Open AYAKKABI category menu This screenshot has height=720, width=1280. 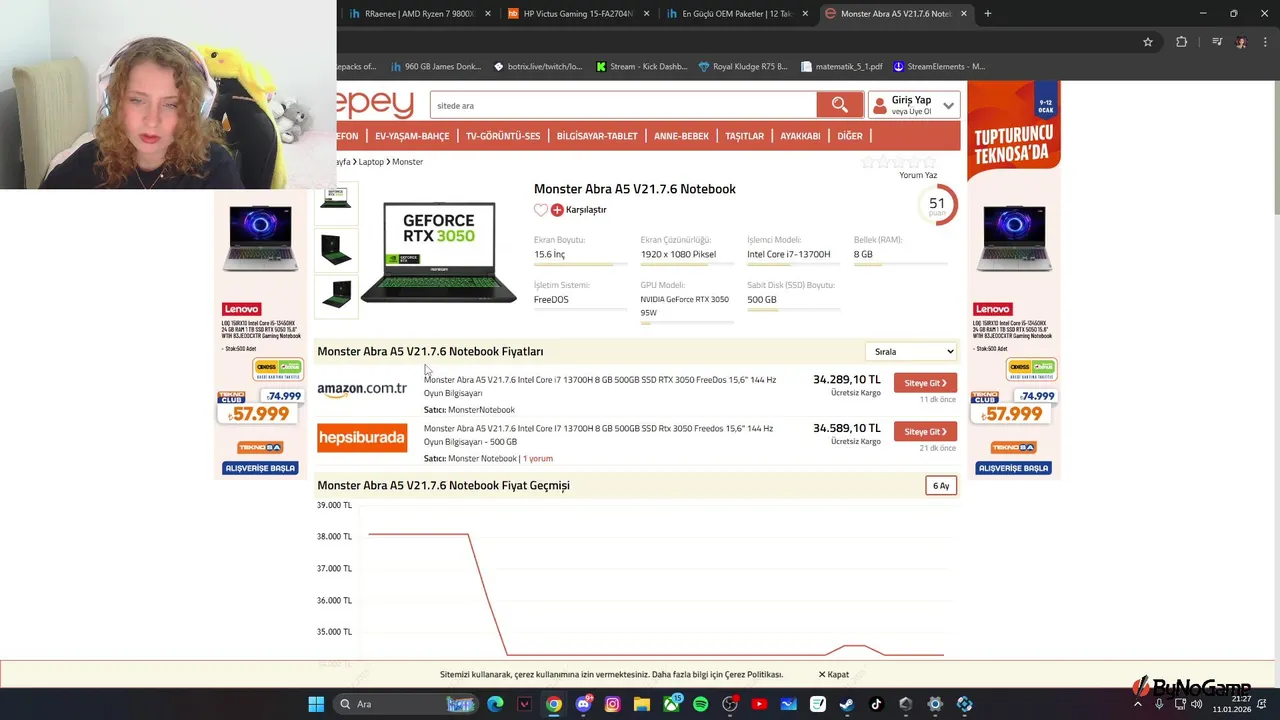tap(800, 136)
